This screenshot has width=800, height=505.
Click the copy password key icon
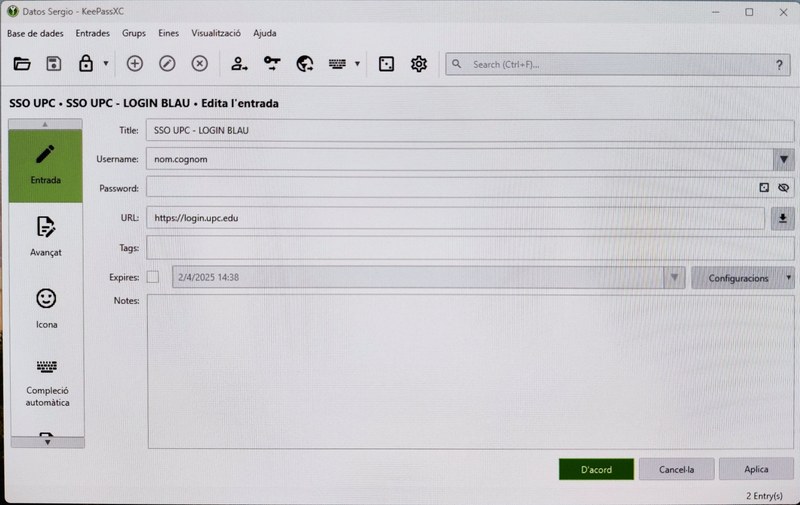272,64
